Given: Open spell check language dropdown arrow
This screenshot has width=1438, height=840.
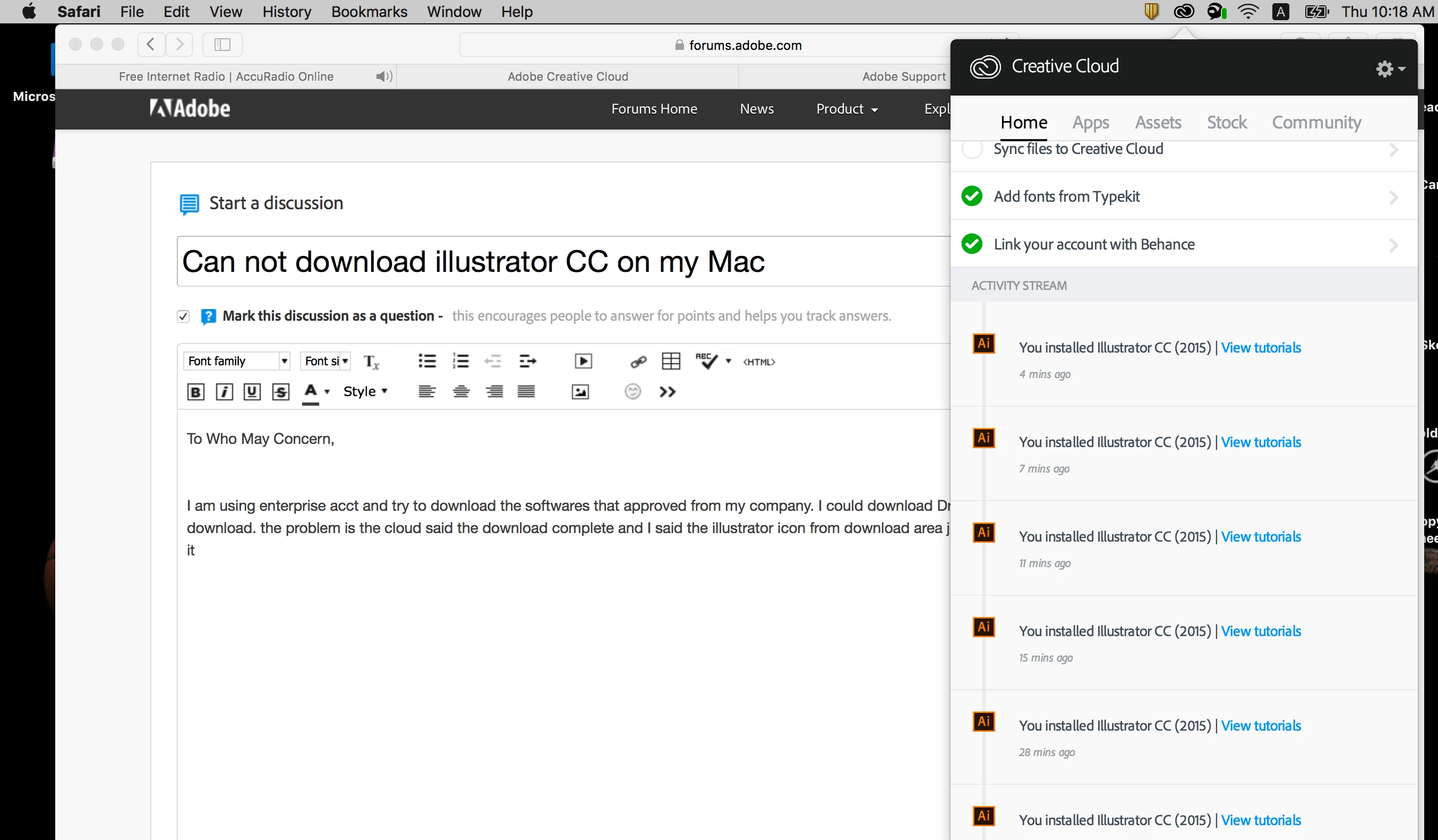Looking at the screenshot, I should tap(728, 361).
